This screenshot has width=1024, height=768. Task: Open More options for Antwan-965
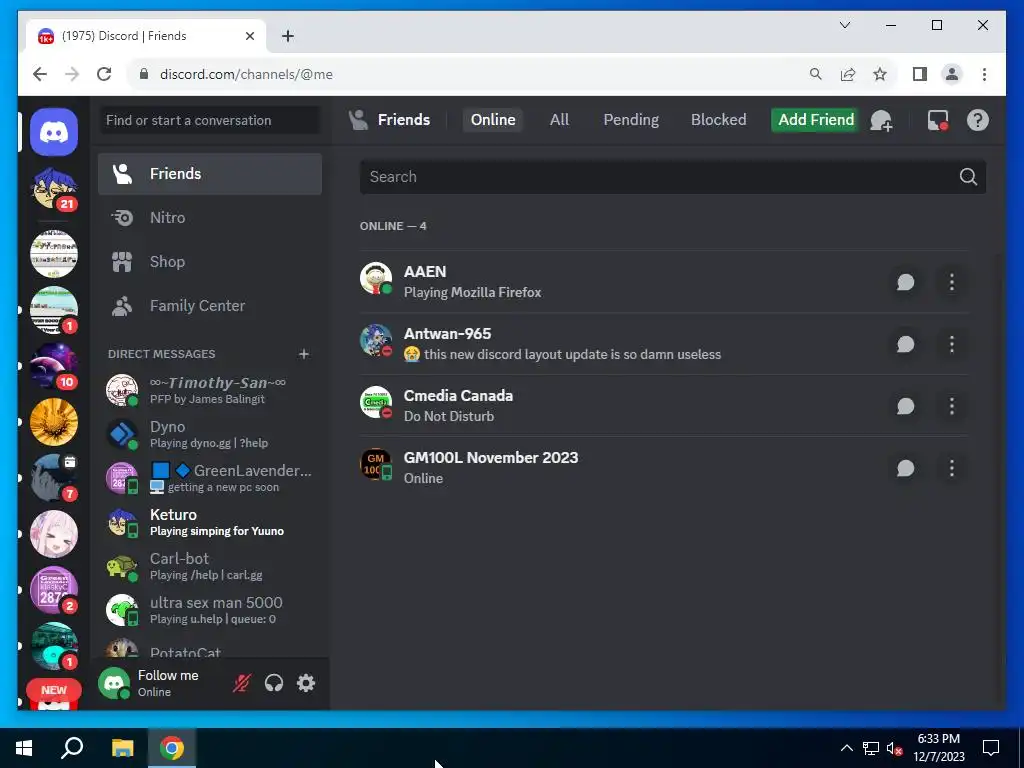[x=952, y=344]
